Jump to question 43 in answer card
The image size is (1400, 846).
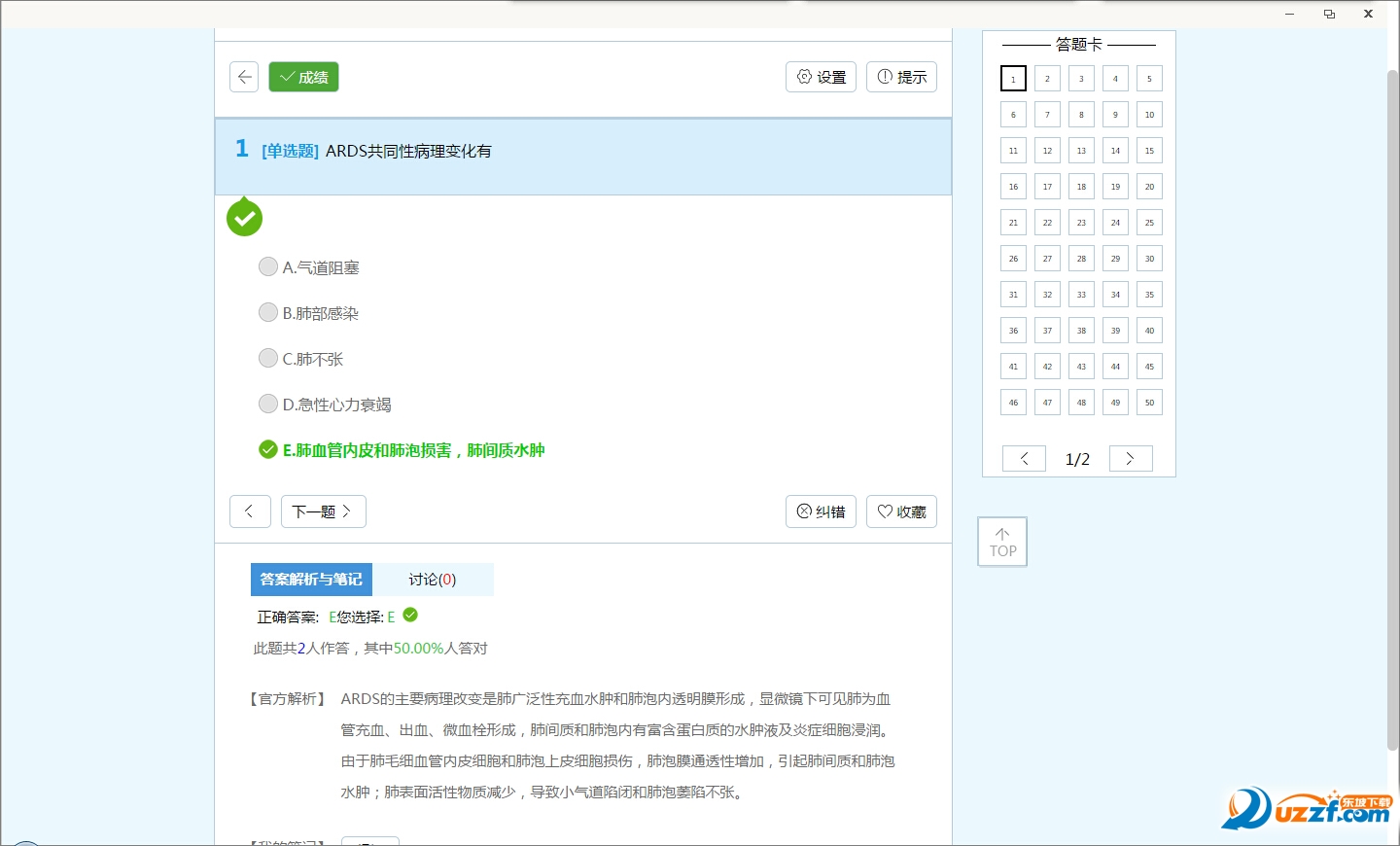click(1081, 367)
